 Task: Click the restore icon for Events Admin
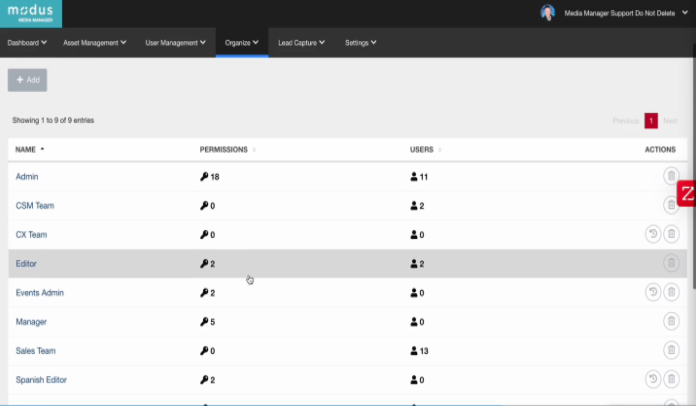(x=652, y=292)
